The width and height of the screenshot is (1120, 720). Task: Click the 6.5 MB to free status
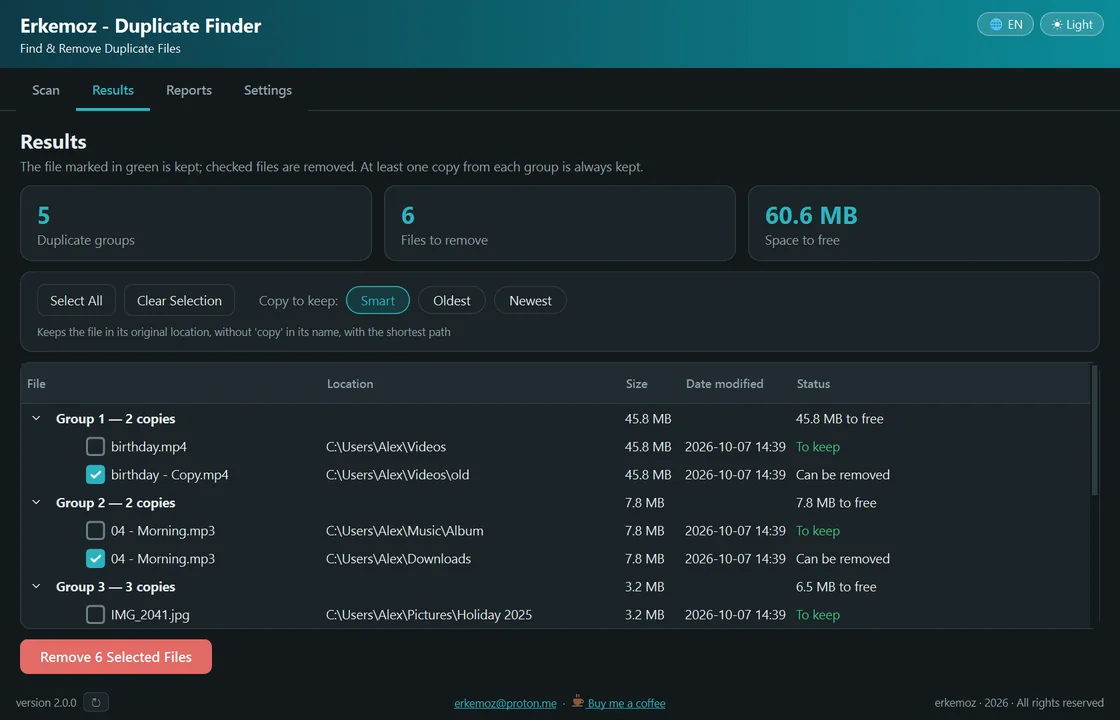click(836, 586)
